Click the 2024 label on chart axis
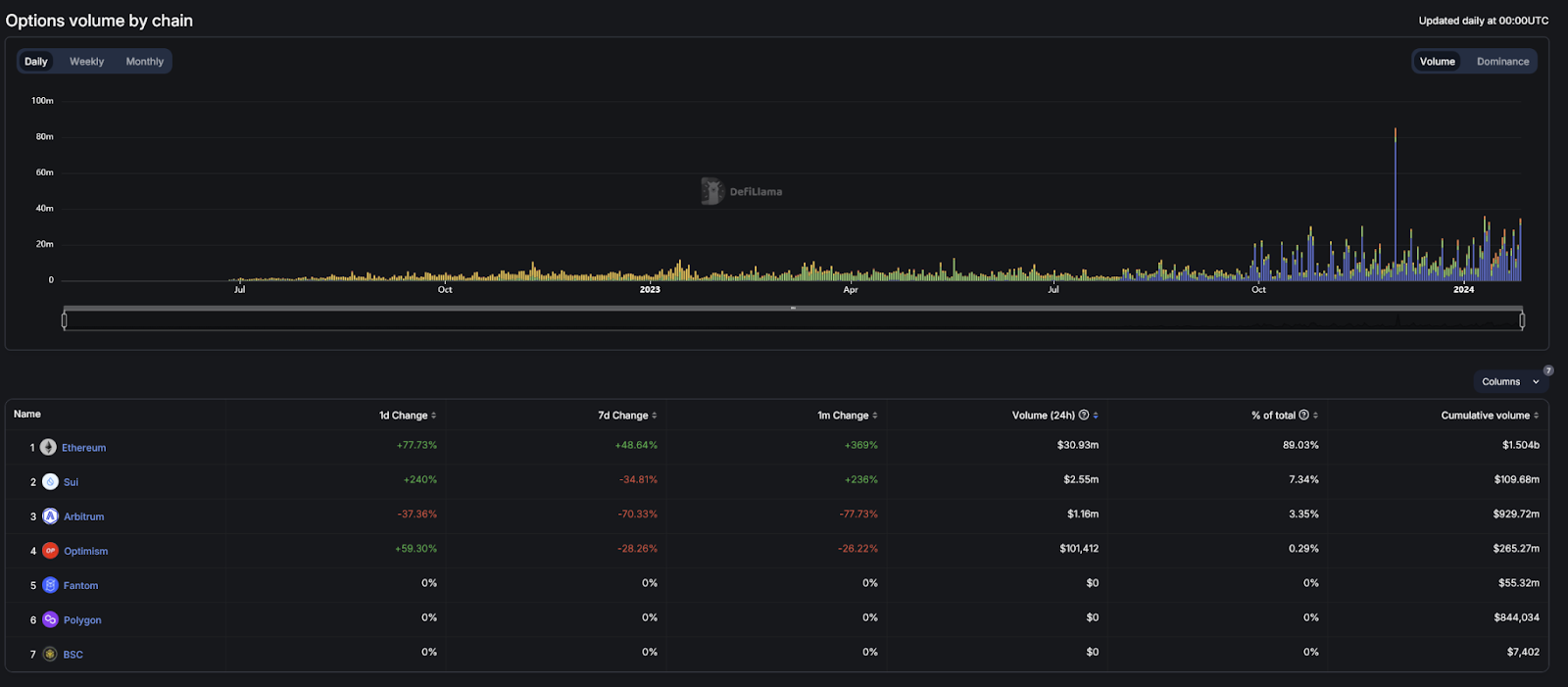Viewport: 1568px width, 687px height. [1463, 289]
